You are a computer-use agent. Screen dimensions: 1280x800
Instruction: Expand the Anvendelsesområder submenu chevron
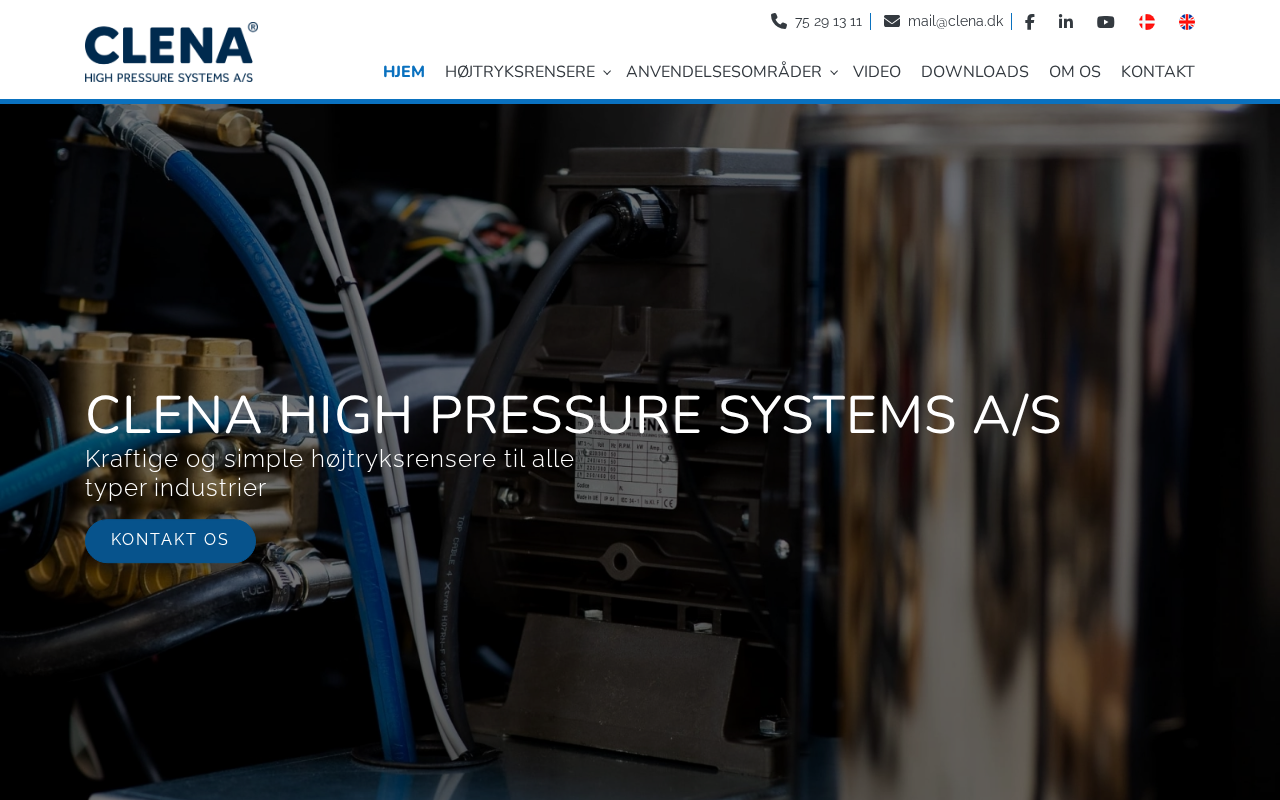pyautogui.click(x=834, y=73)
